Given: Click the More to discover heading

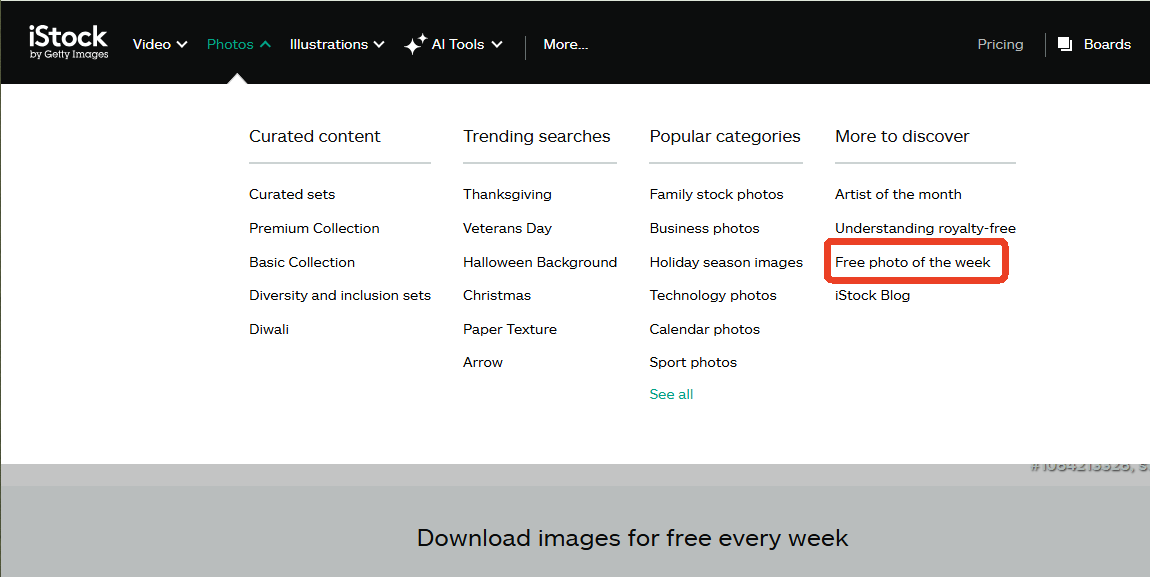Looking at the screenshot, I should click(x=902, y=136).
